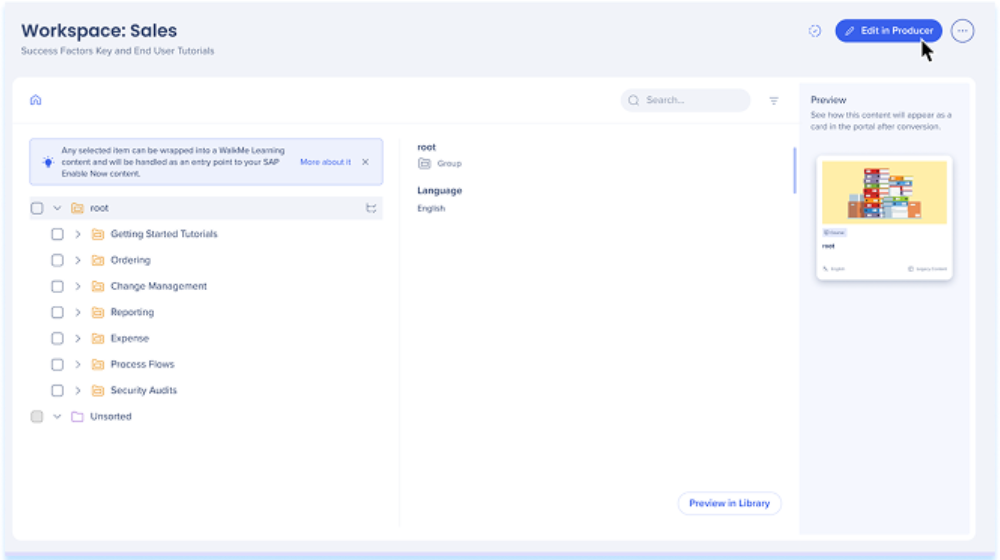1000x560 pixels.
Task: Click the home icon in the breadcrumb bar
Action: (36, 100)
